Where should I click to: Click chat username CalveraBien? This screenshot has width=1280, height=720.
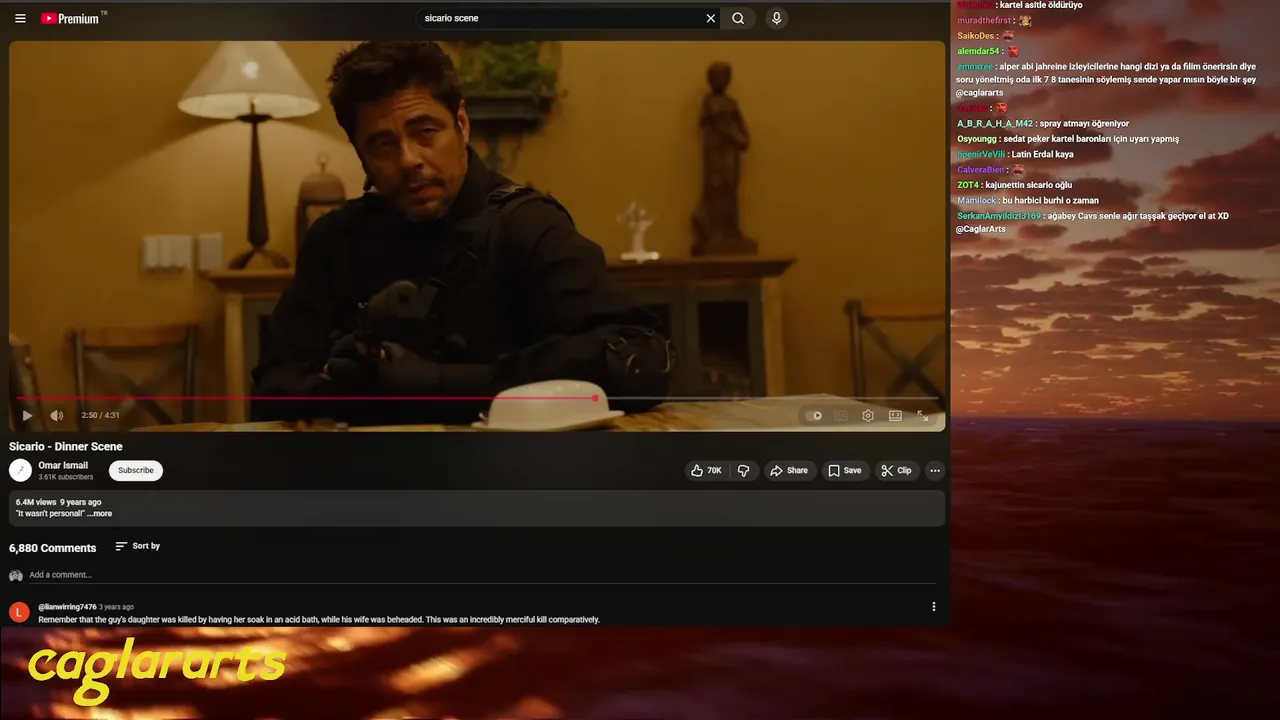pyautogui.click(x=980, y=170)
